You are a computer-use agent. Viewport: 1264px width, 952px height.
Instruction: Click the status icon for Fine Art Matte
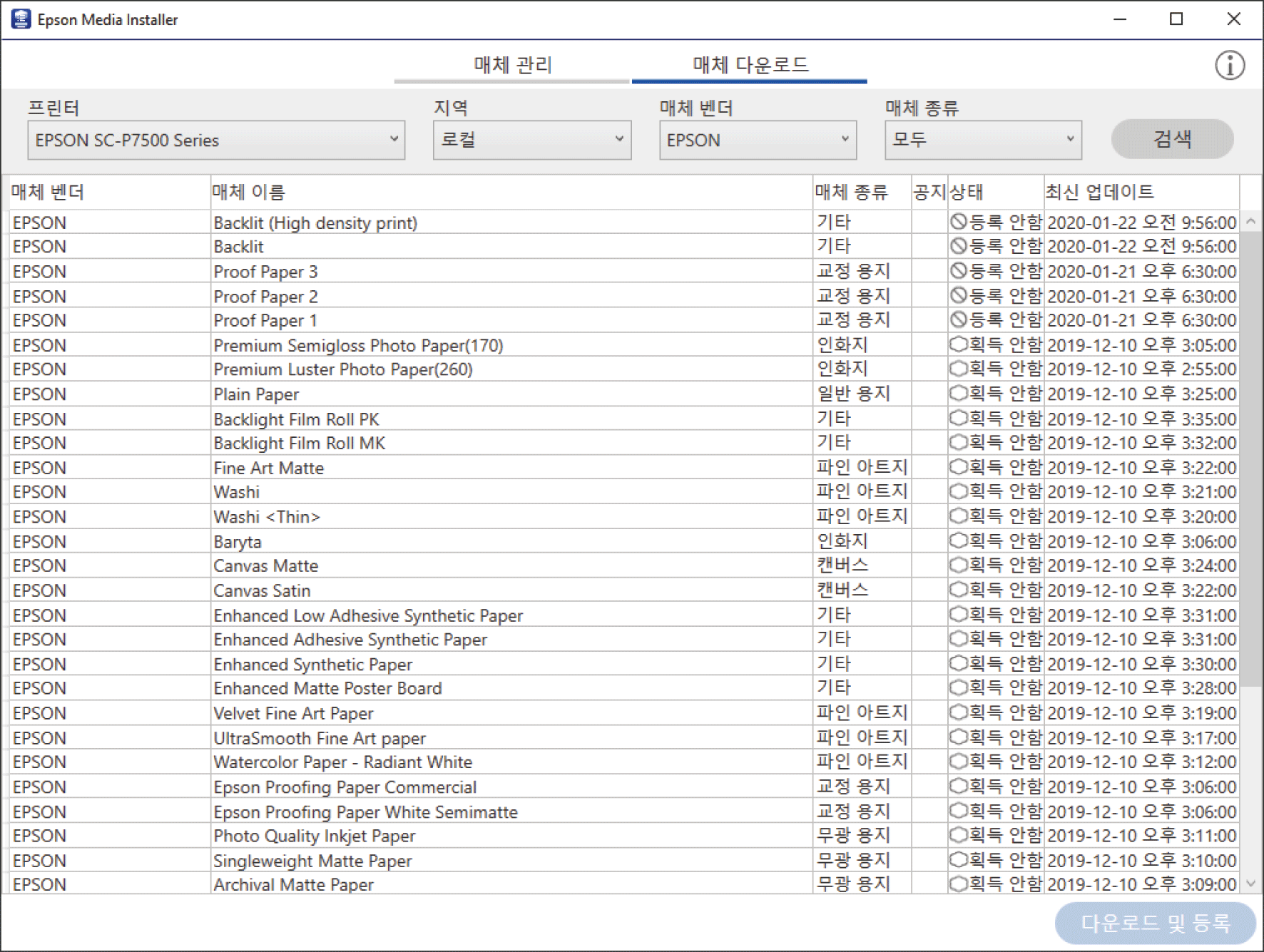(x=959, y=467)
